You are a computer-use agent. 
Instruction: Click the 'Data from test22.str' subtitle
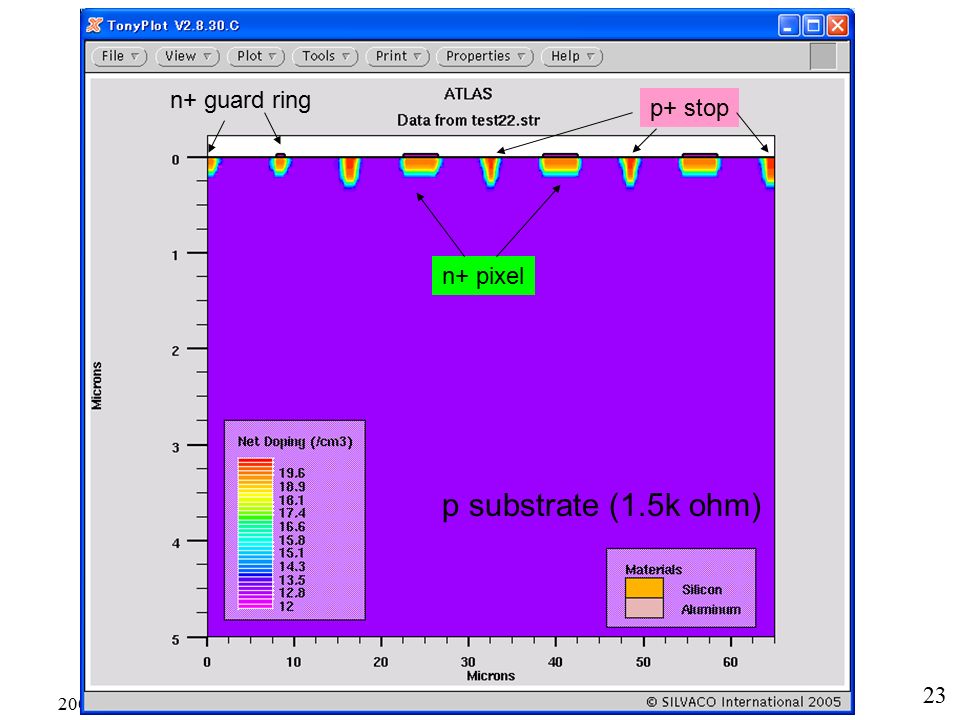tap(468, 120)
